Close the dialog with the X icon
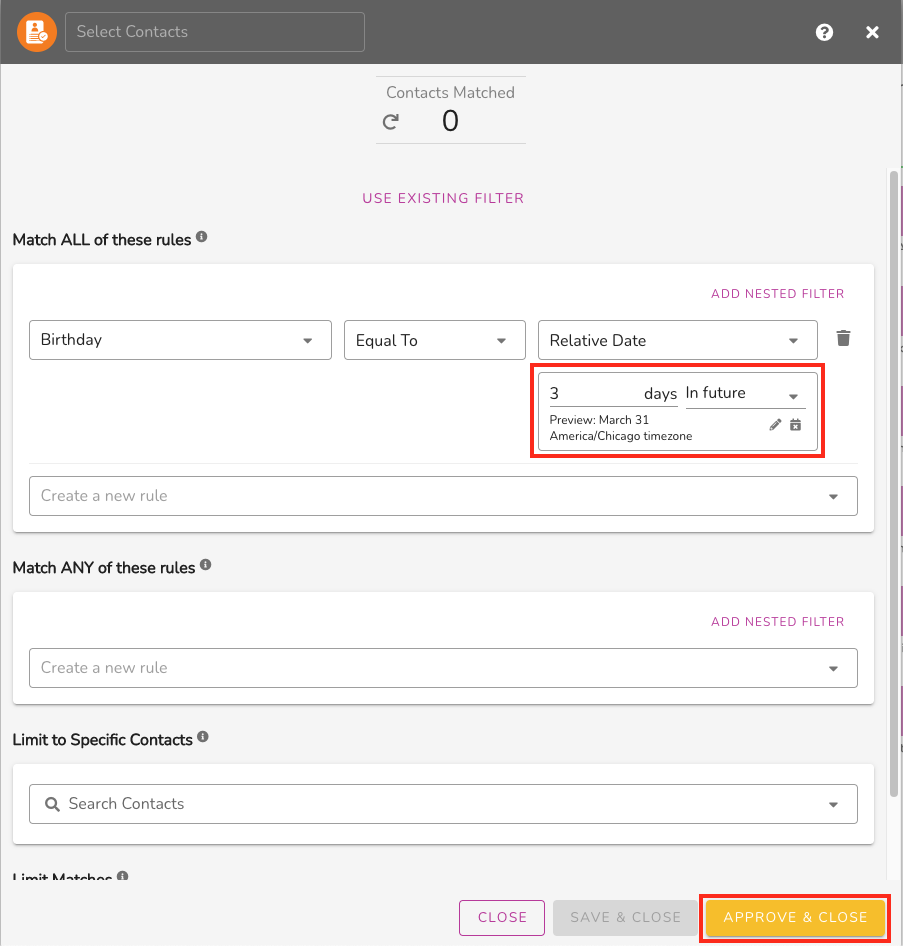903x946 pixels. [872, 32]
